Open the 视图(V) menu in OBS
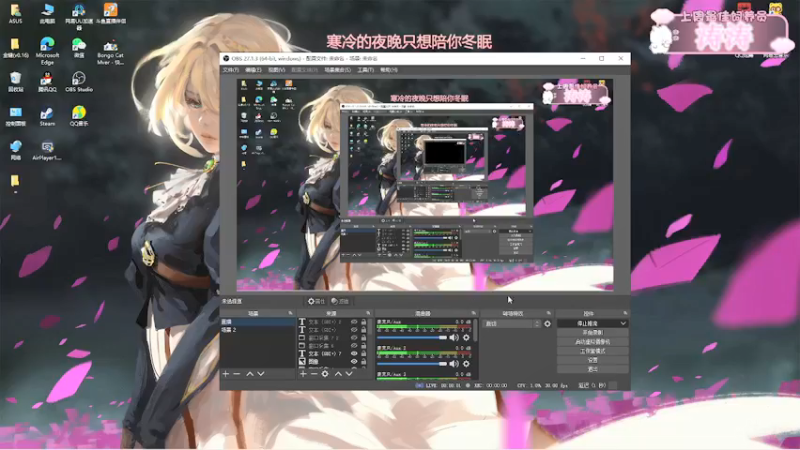This screenshot has height=450, width=800. pyautogui.click(x=277, y=70)
